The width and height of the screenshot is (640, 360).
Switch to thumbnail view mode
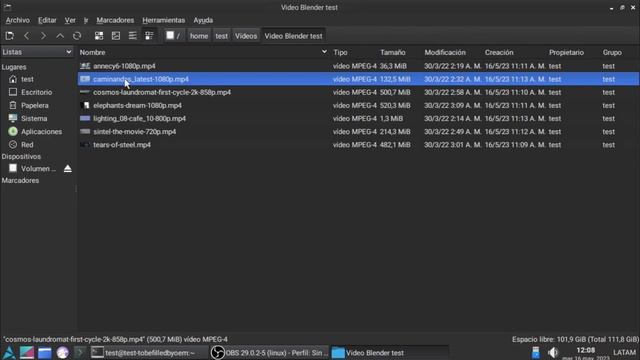tap(116, 36)
